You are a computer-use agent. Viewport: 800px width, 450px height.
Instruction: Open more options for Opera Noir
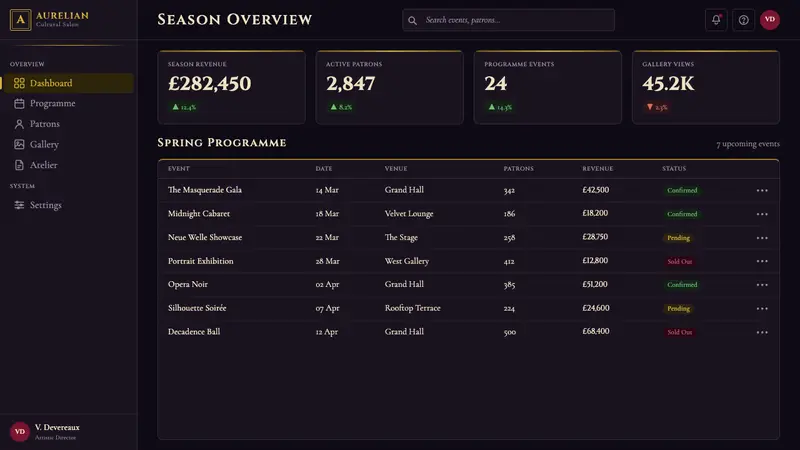(x=762, y=285)
